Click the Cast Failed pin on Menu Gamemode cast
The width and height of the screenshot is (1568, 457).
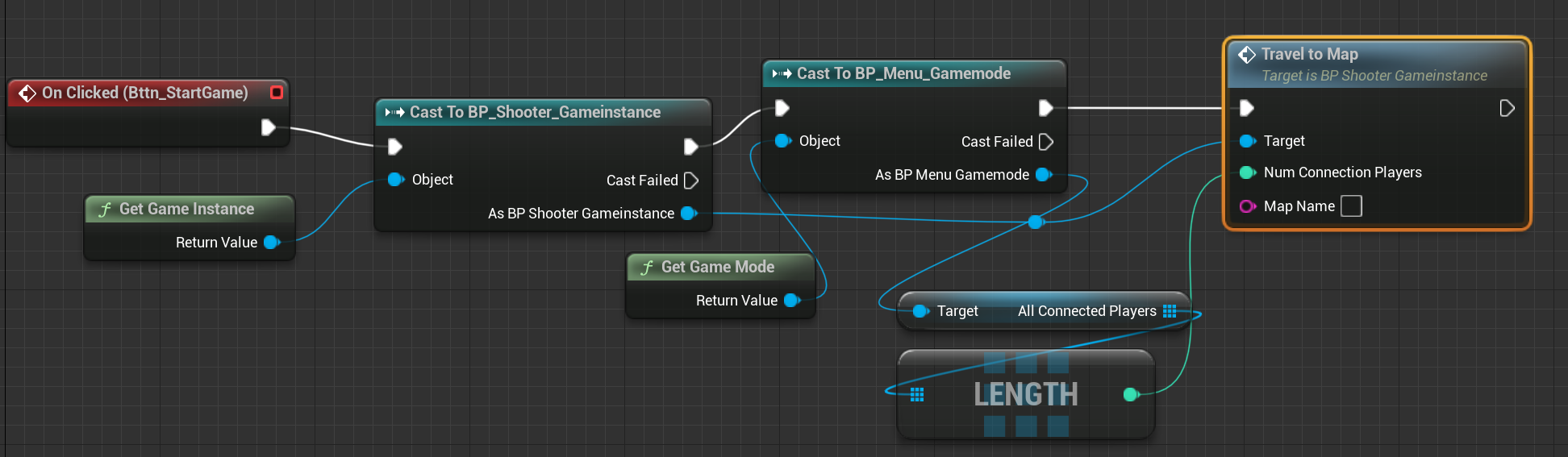click(x=1046, y=142)
